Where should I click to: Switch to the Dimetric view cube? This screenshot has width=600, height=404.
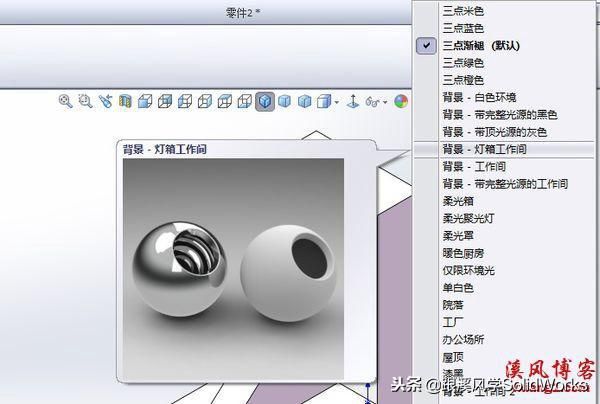click(305, 101)
